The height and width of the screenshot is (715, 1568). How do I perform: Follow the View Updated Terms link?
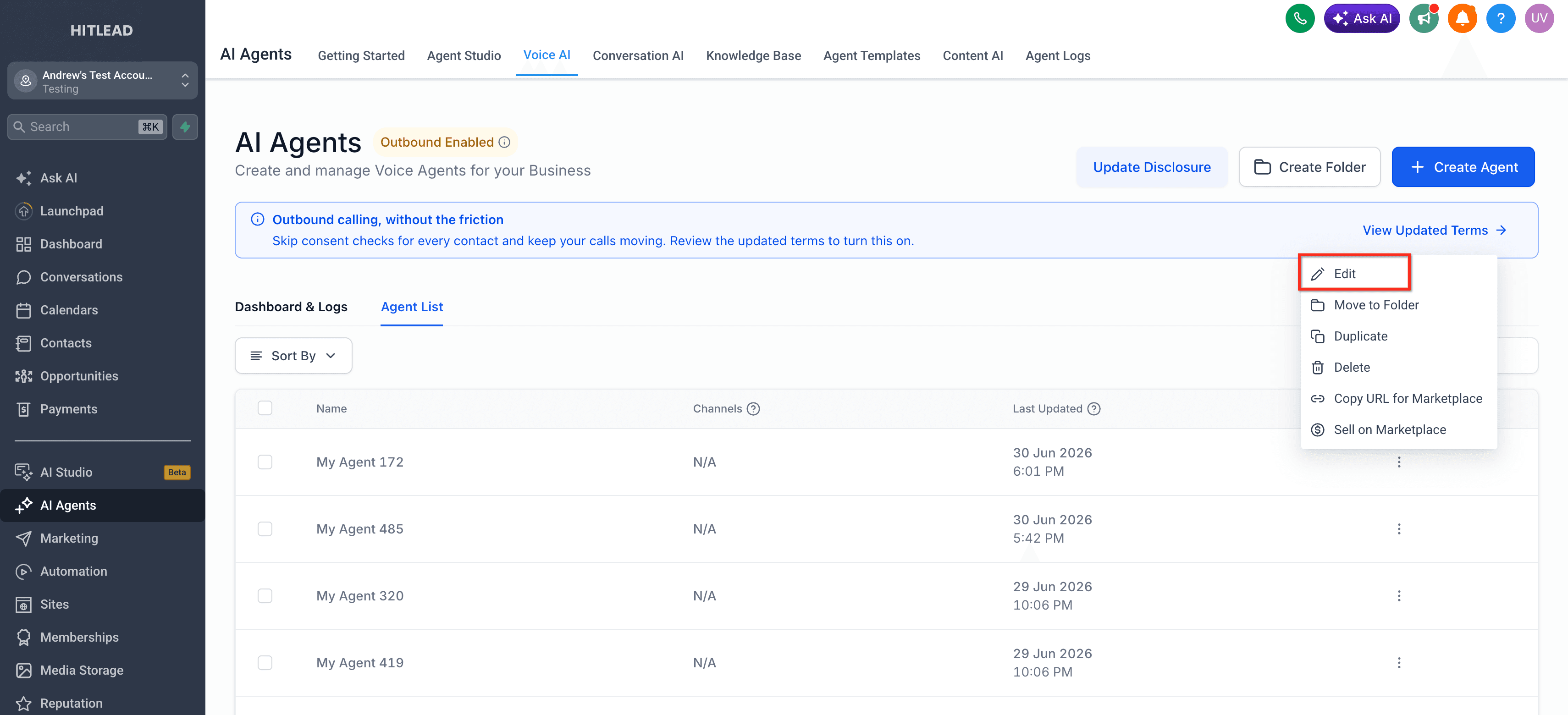[1434, 230]
